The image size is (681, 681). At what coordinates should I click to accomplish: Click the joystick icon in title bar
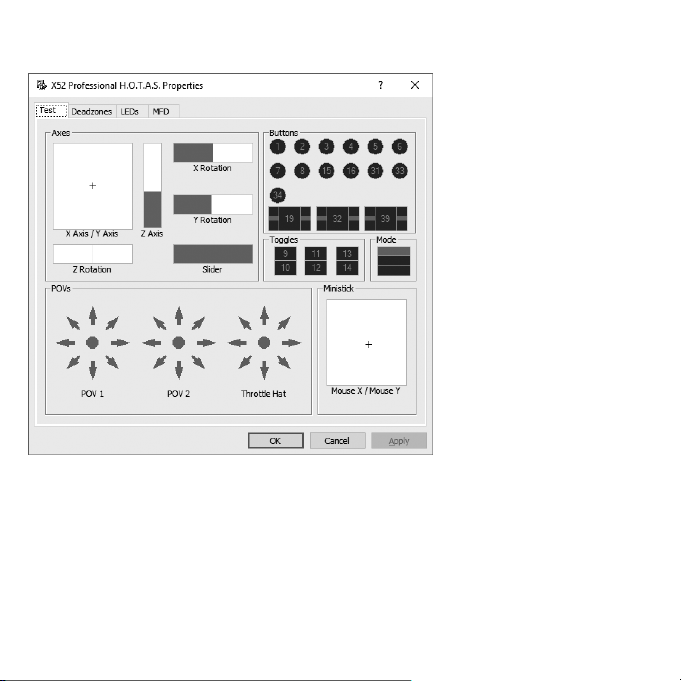point(41,85)
